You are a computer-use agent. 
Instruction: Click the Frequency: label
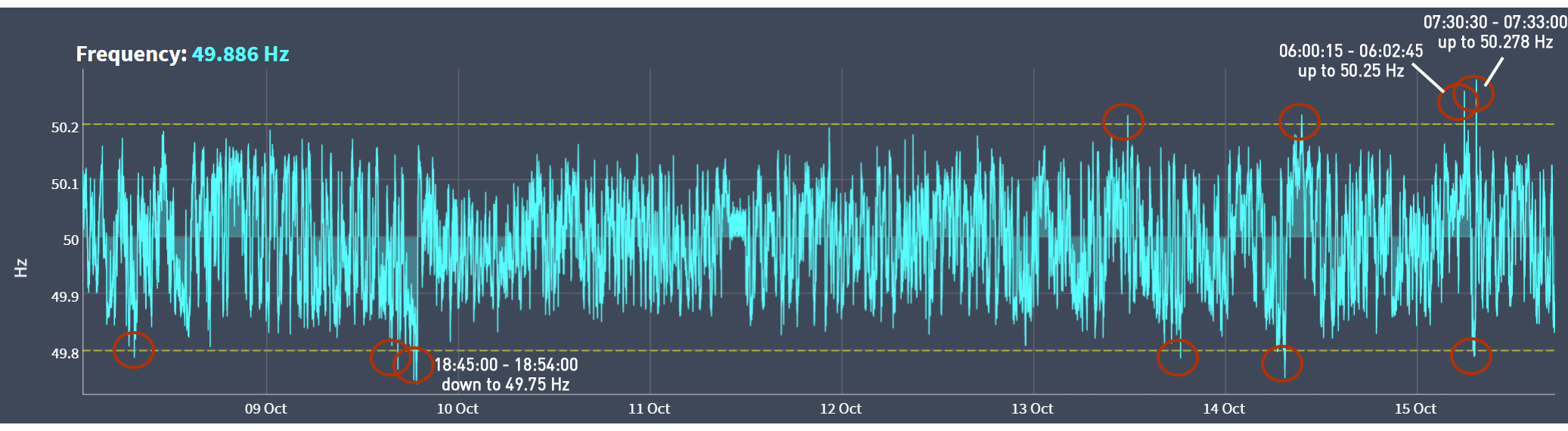pos(132,54)
